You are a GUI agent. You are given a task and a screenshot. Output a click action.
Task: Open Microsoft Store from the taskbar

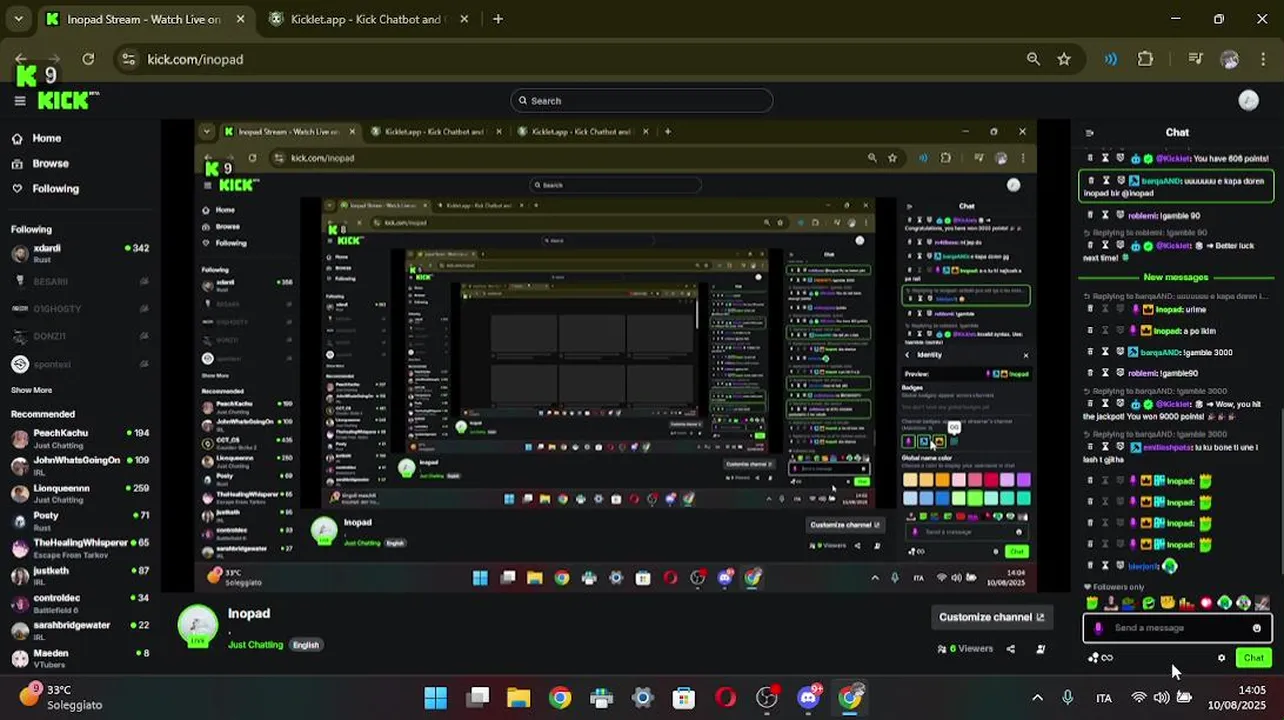pos(683,697)
